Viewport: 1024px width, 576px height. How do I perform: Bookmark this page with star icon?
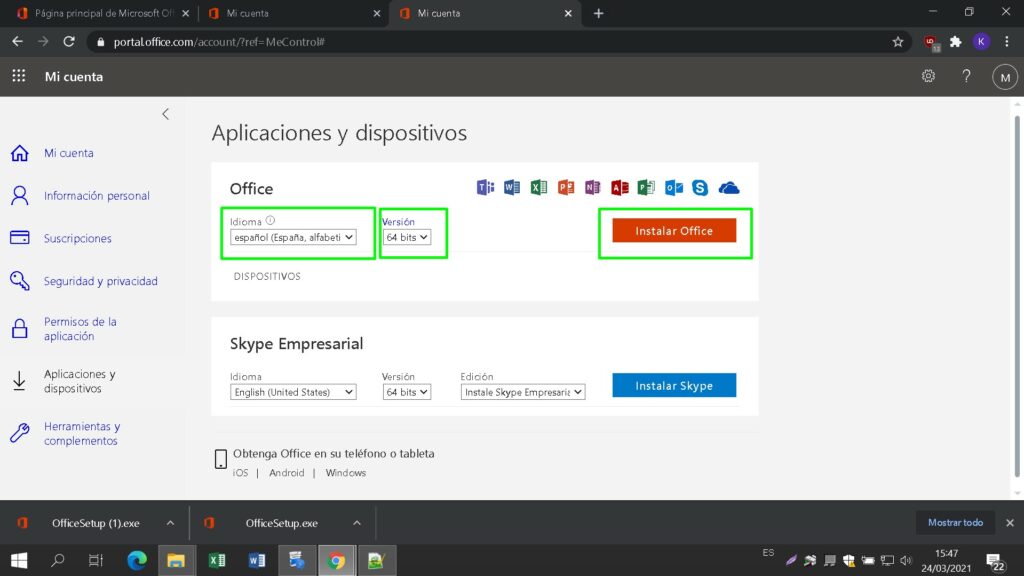point(898,42)
